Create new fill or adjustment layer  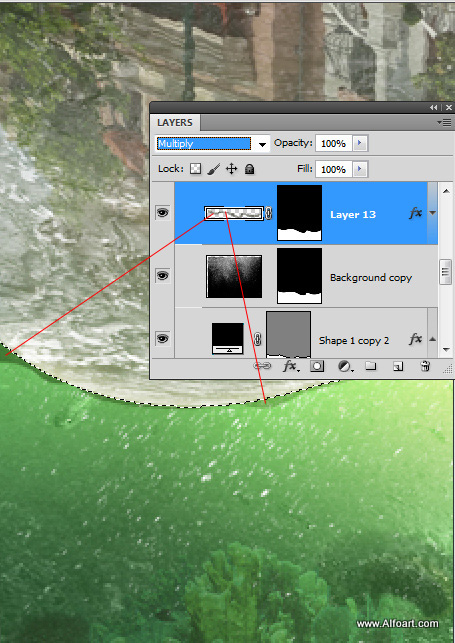[x=345, y=366]
